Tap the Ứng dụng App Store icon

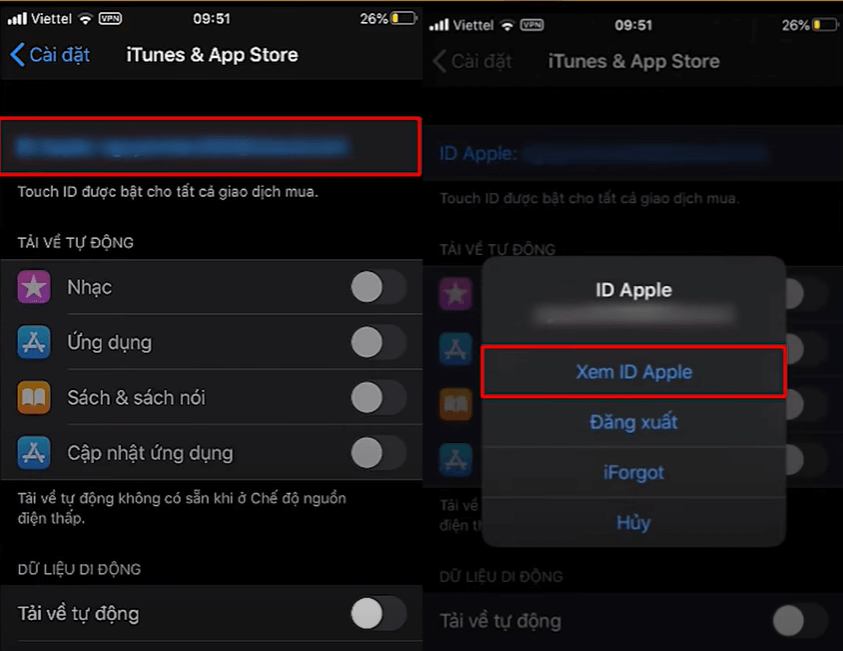pyautogui.click(x=34, y=342)
